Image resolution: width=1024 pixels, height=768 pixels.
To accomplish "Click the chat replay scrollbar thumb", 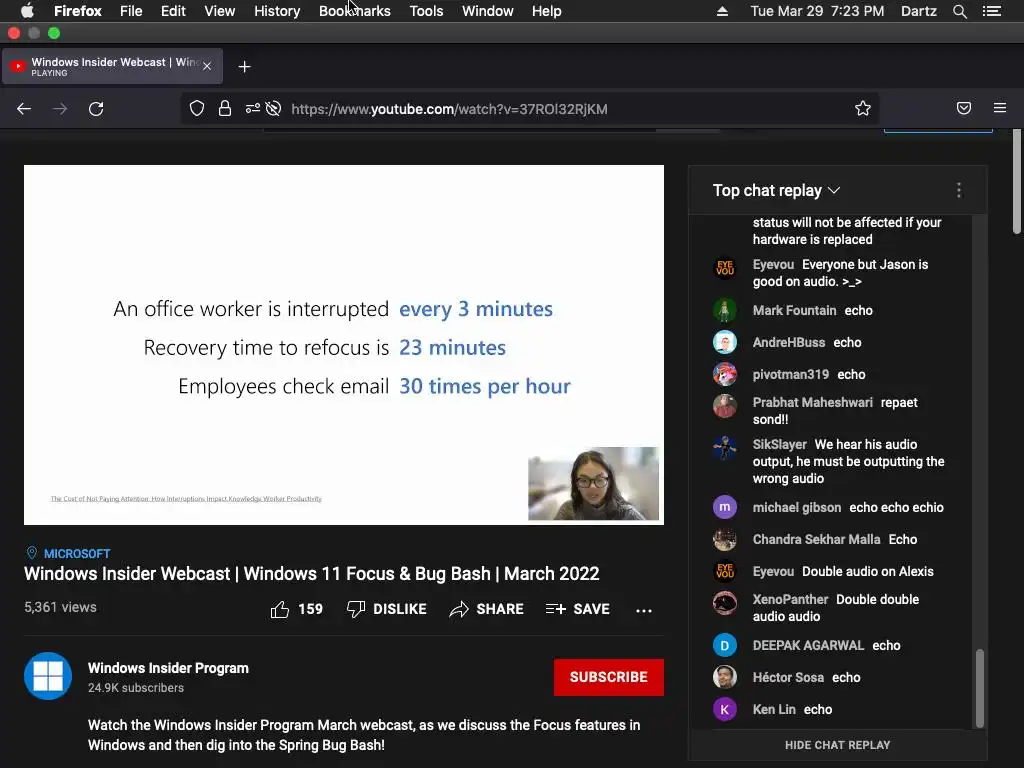I will (980, 688).
